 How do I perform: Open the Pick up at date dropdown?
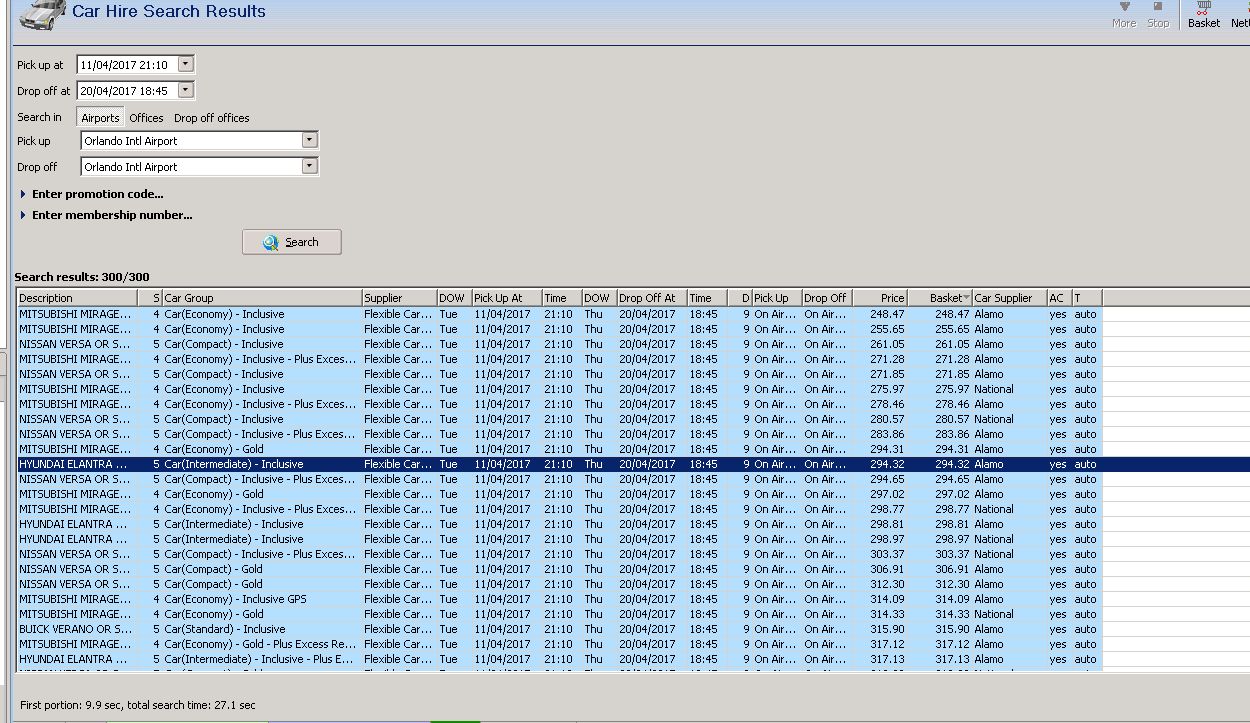point(185,64)
